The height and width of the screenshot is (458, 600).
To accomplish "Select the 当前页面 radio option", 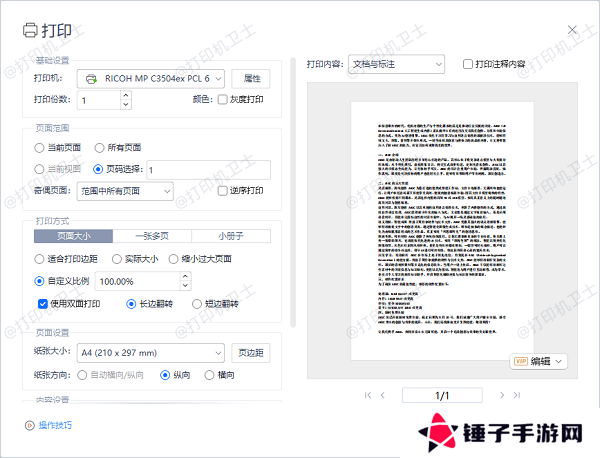I will [x=39, y=148].
